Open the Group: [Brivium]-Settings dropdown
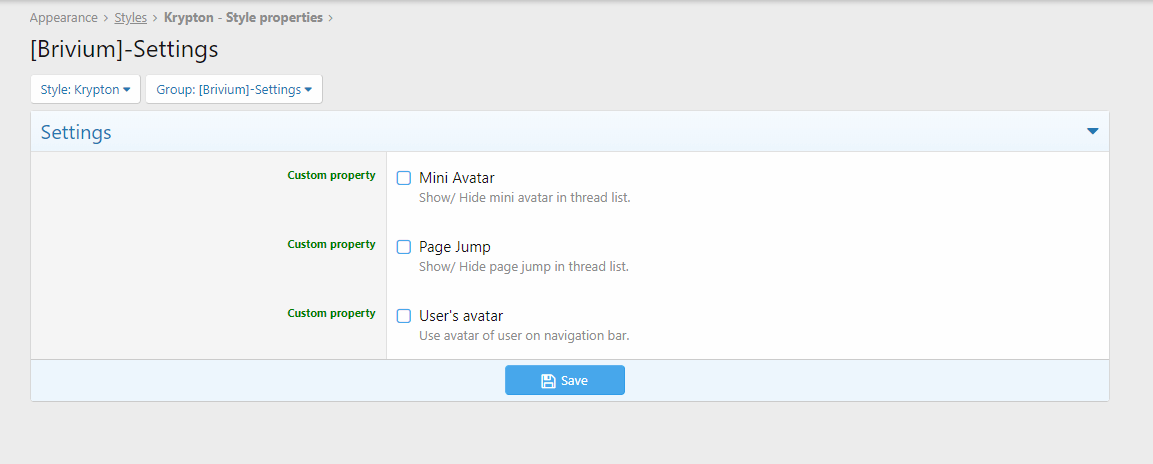 coord(234,90)
